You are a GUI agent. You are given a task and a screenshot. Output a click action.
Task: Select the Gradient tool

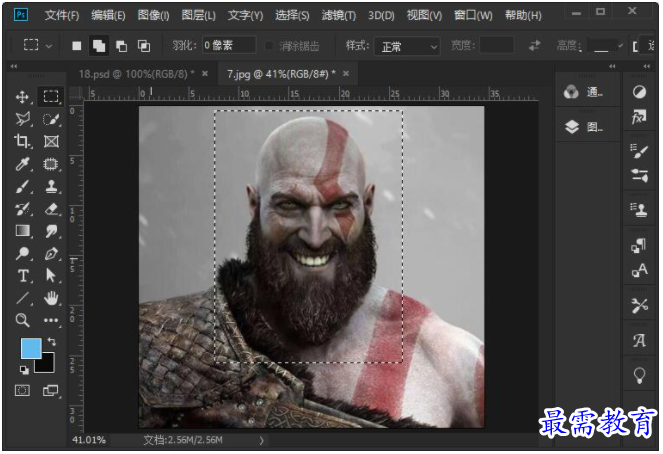[22, 231]
